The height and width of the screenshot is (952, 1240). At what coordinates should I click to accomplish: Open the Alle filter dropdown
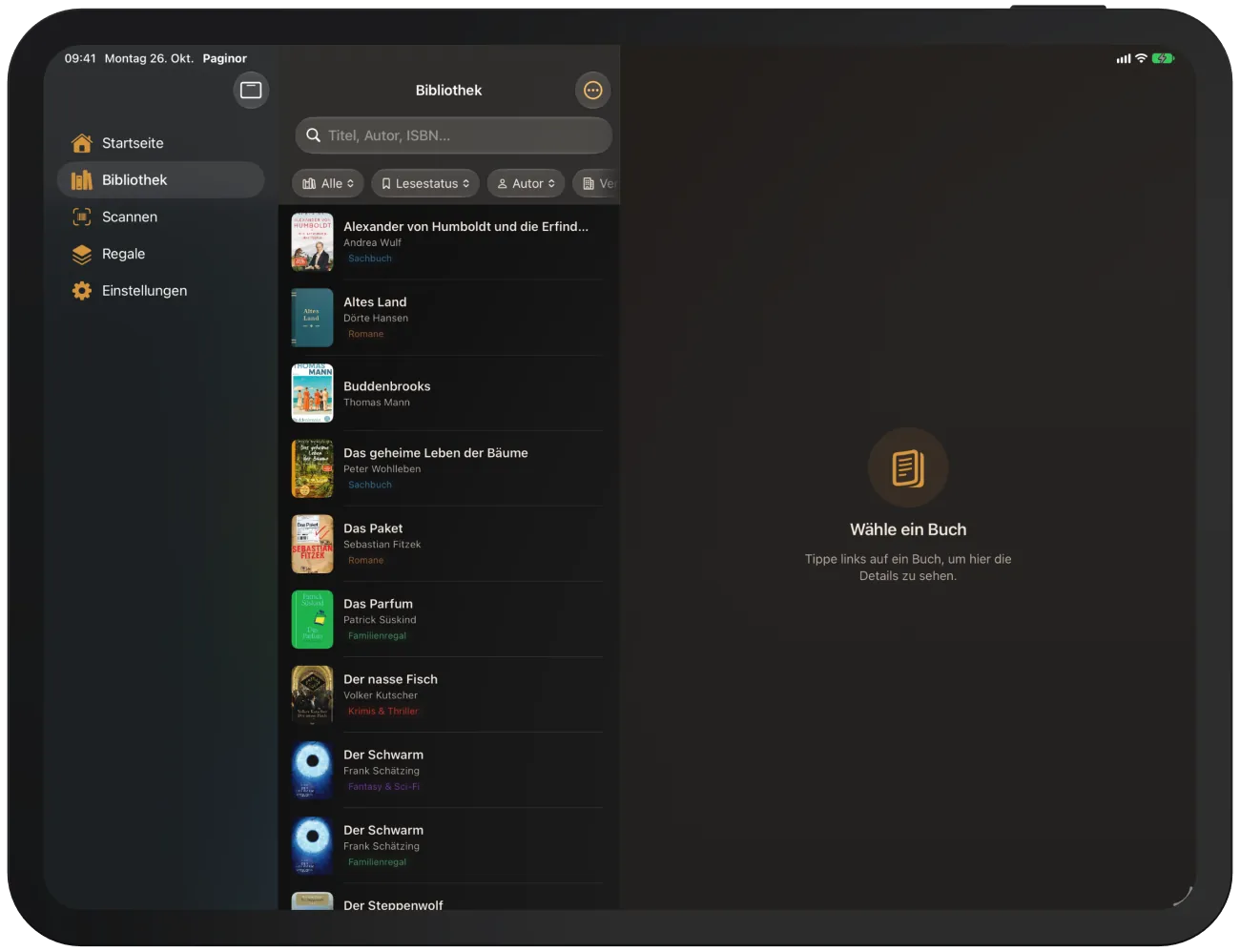[x=328, y=183]
